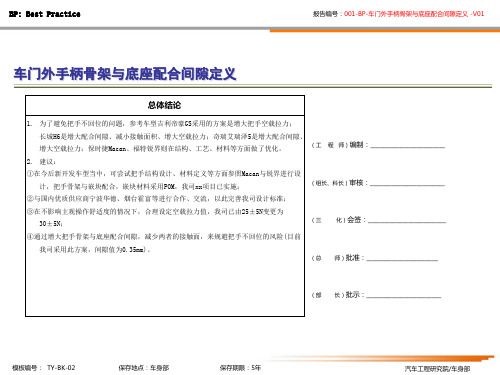The width and height of the screenshot is (500, 375).
Task: Select report number '001-BP-车门外手柄骨架与底座配合间隙定义 -V01'
Action: pos(414,14)
